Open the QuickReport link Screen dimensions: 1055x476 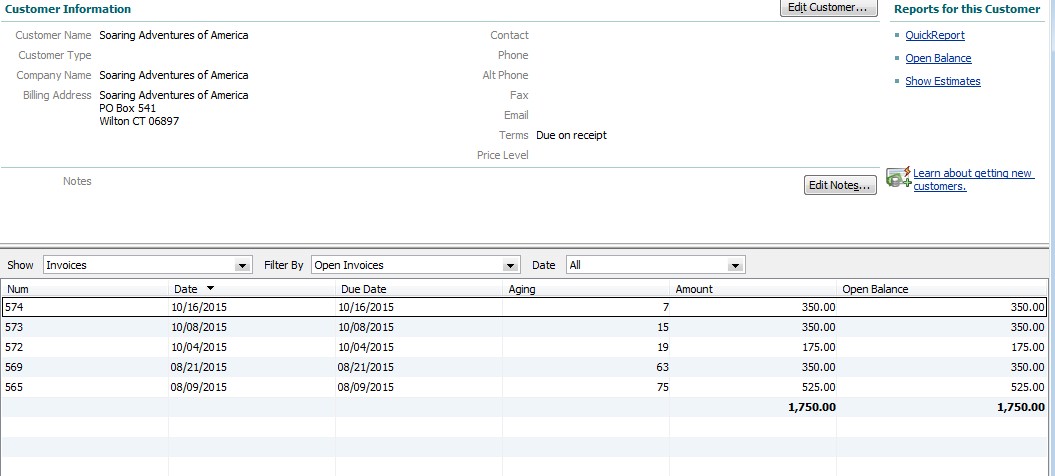coord(935,35)
